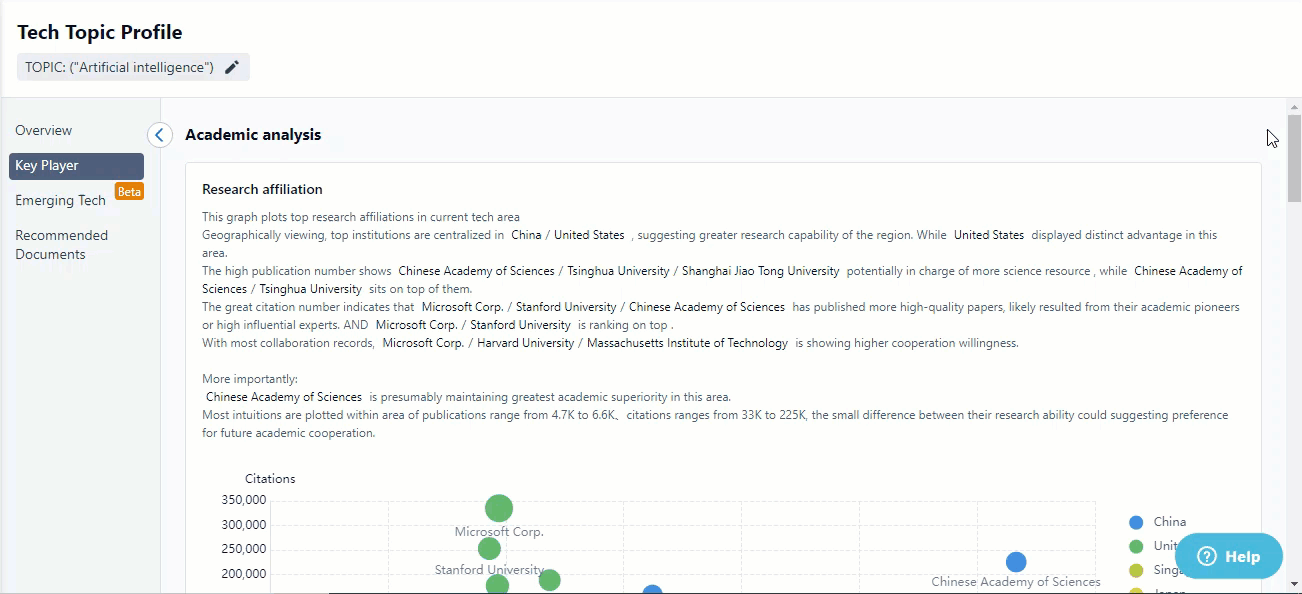Click the Microsoft Corp. bubble on chart

coord(499,508)
